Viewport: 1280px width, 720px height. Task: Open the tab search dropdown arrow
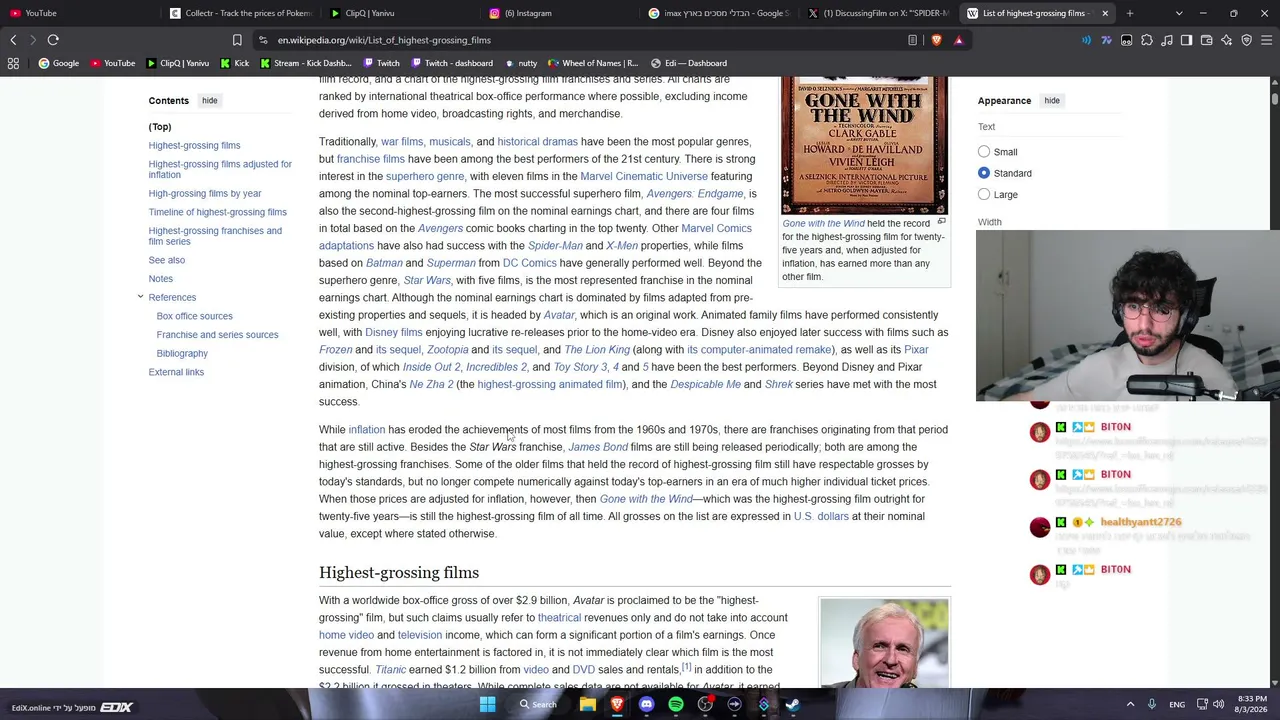tap(1179, 13)
